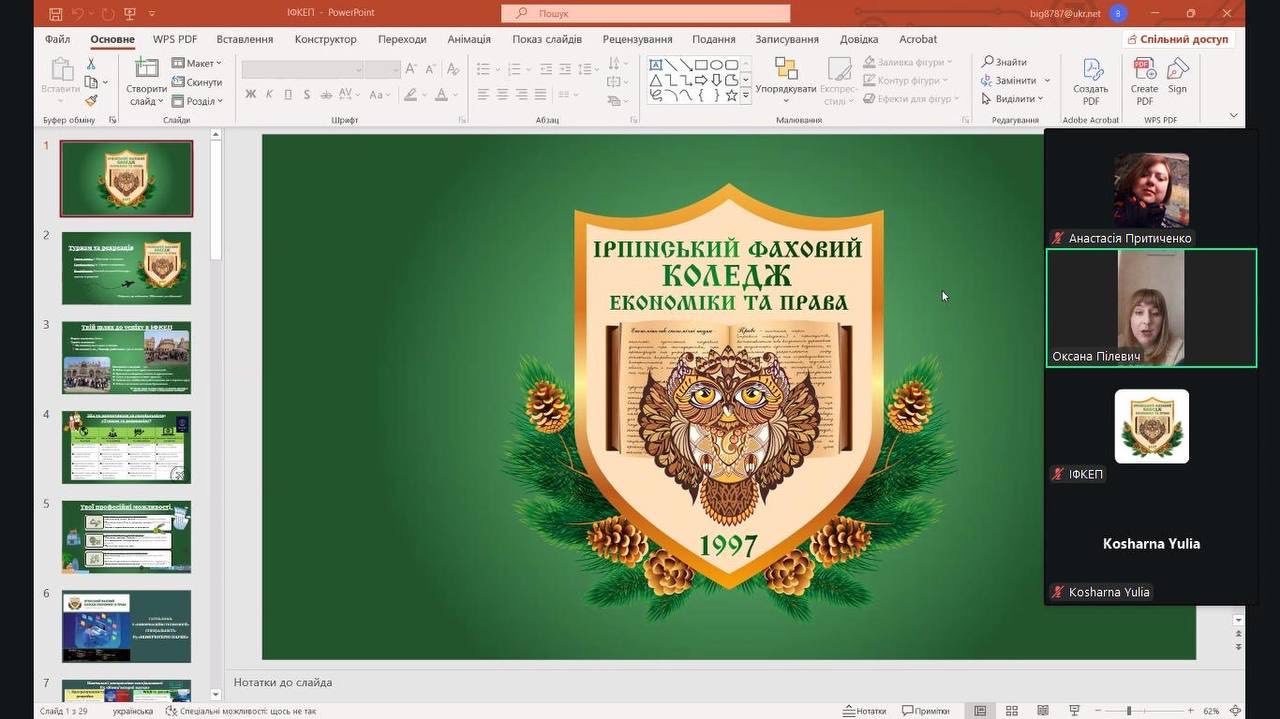Open the Макет layout dropdown
1280x719 pixels.
(196, 63)
